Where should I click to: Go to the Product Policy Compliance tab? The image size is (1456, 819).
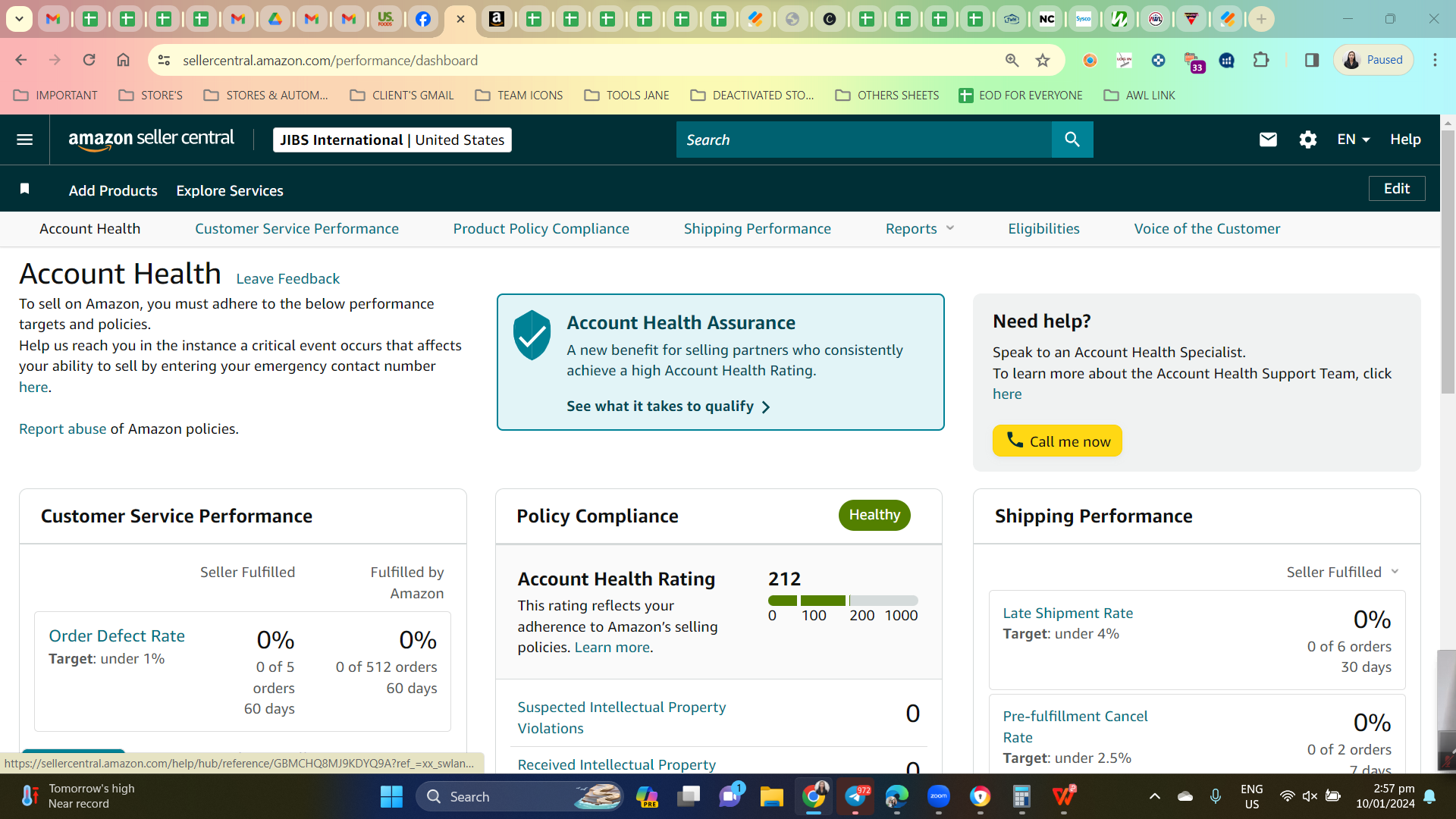coord(541,229)
